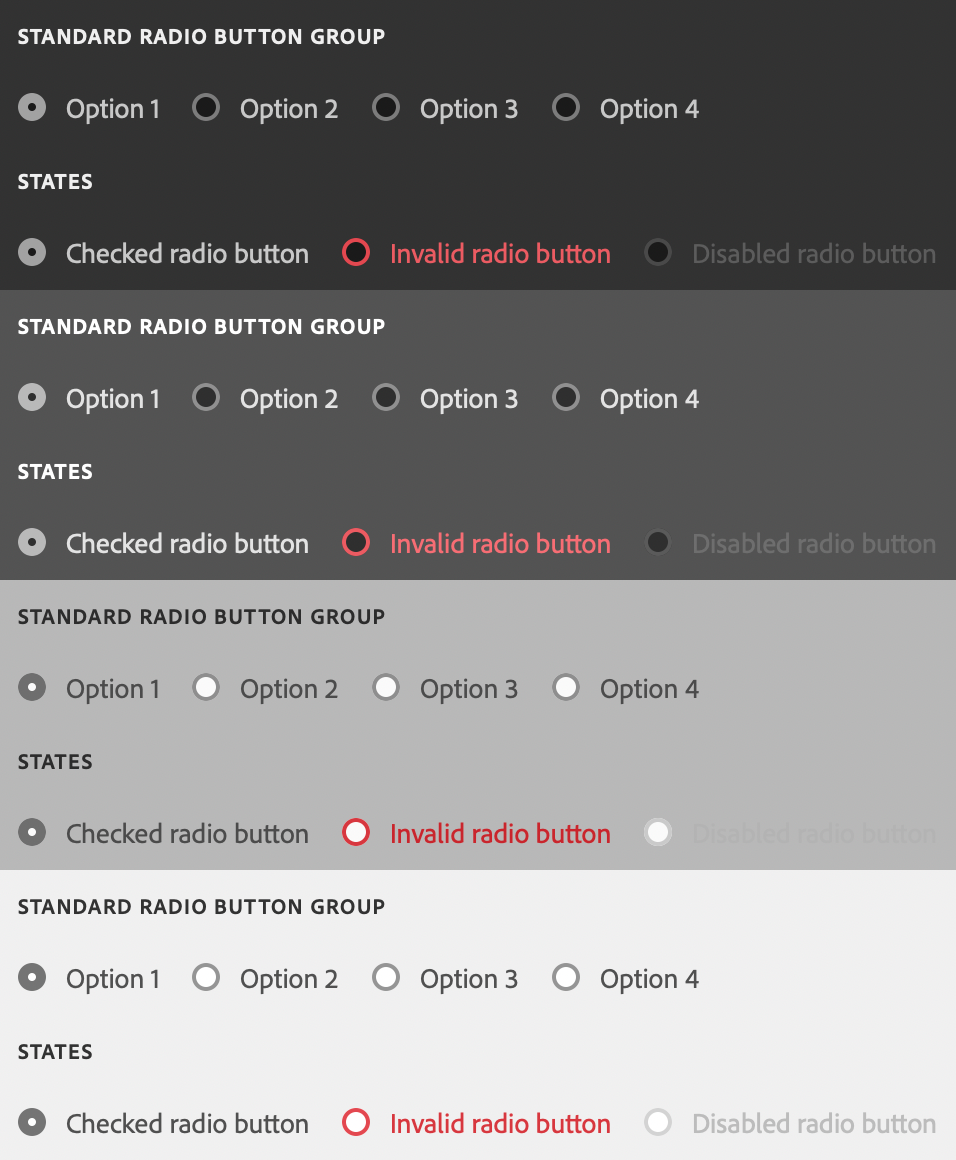The image size is (956, 1160).
Task: Select Option 4 in the light theme group
Action: pyautogui.click(x=566, y=978)
